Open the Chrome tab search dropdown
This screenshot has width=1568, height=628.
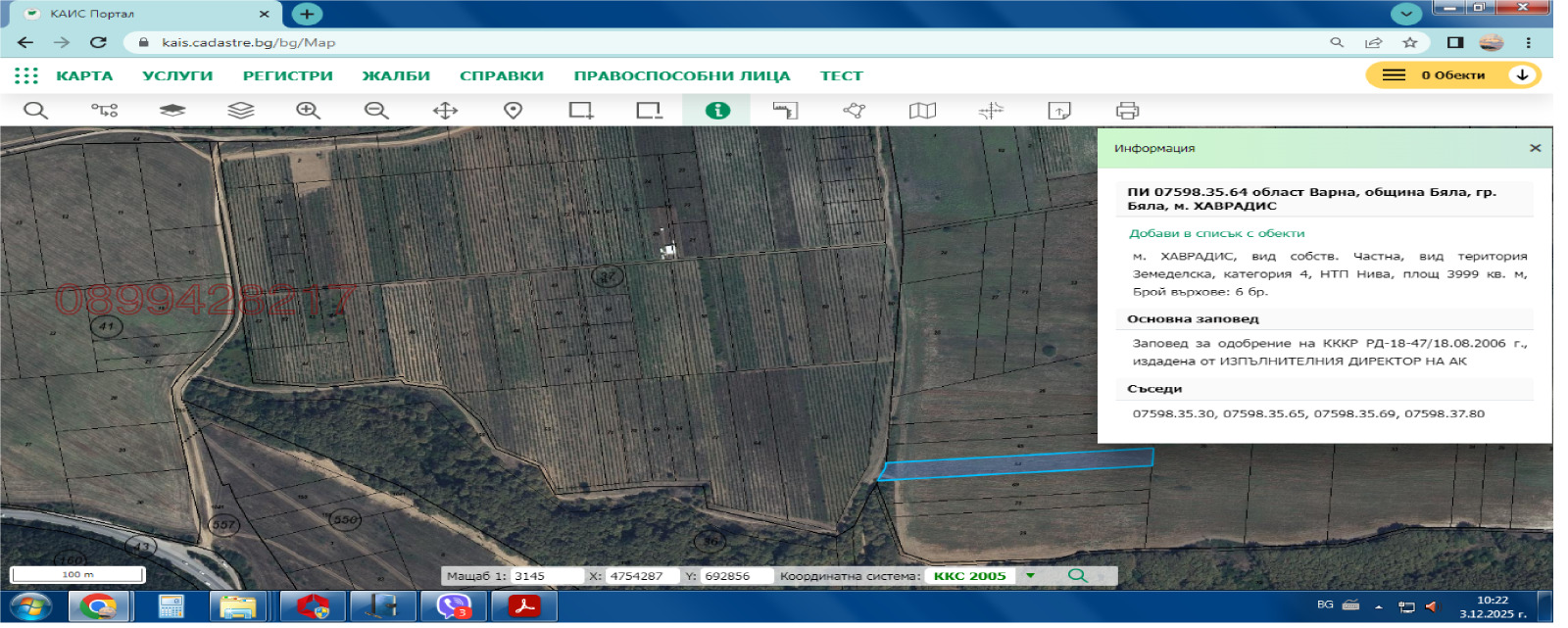[1406, 14]
